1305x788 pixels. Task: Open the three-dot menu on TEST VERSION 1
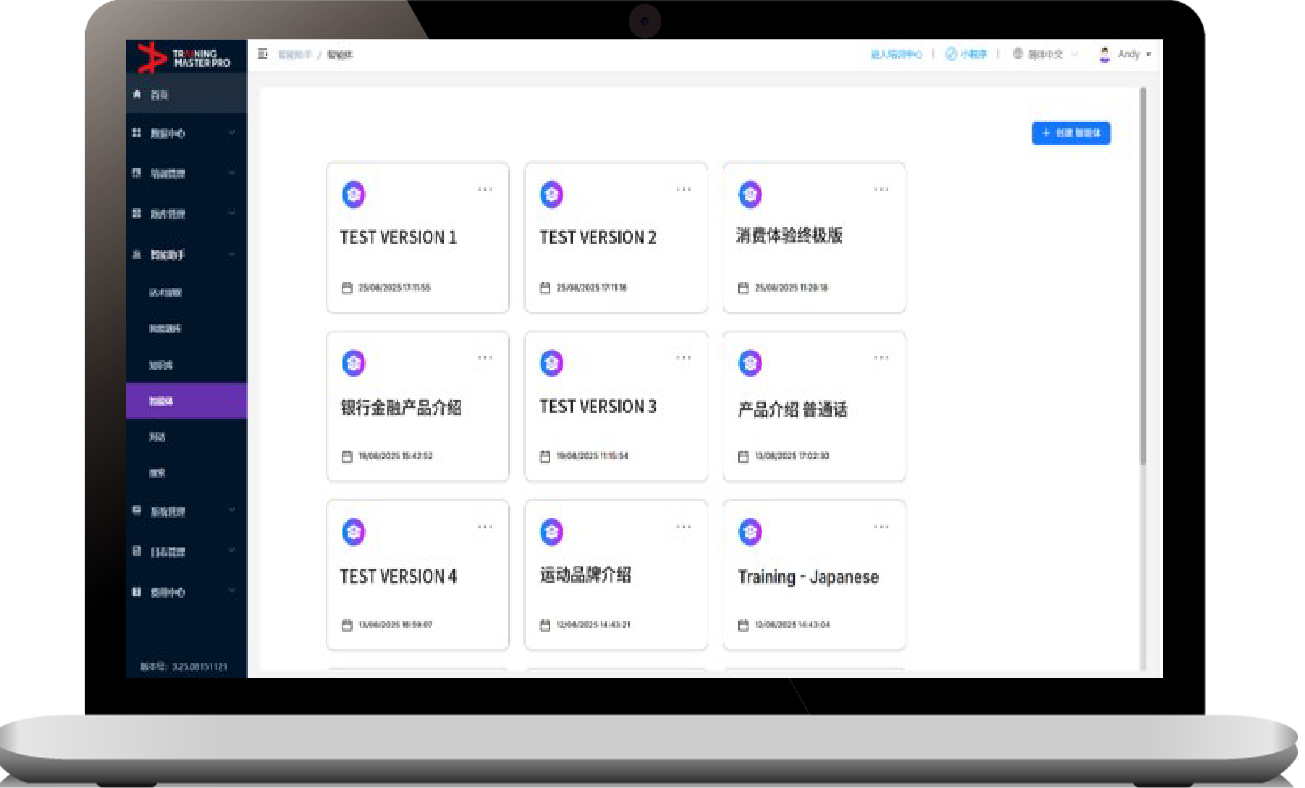[485, 189]
